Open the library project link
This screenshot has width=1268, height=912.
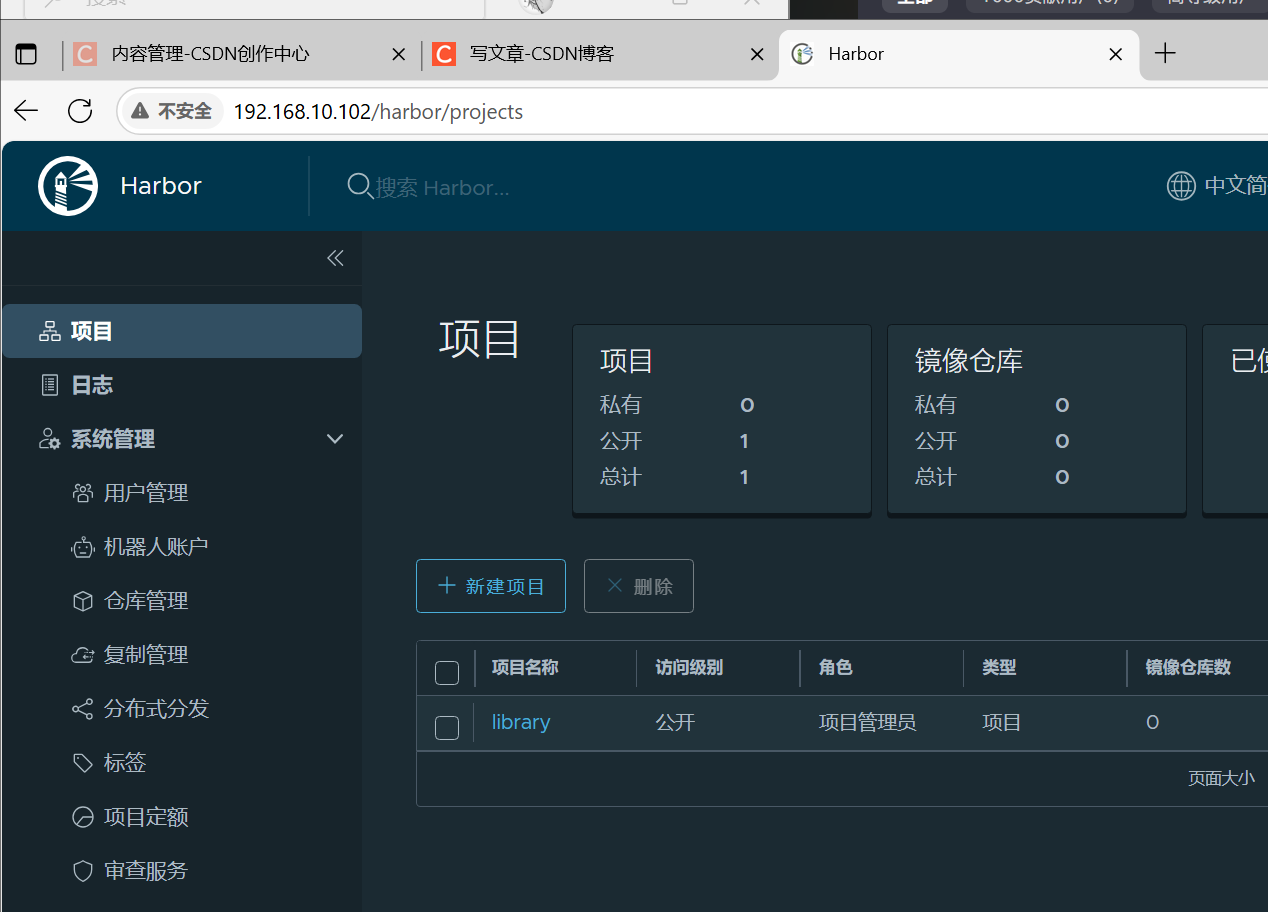pyautogui.click(x=521, y=722)
